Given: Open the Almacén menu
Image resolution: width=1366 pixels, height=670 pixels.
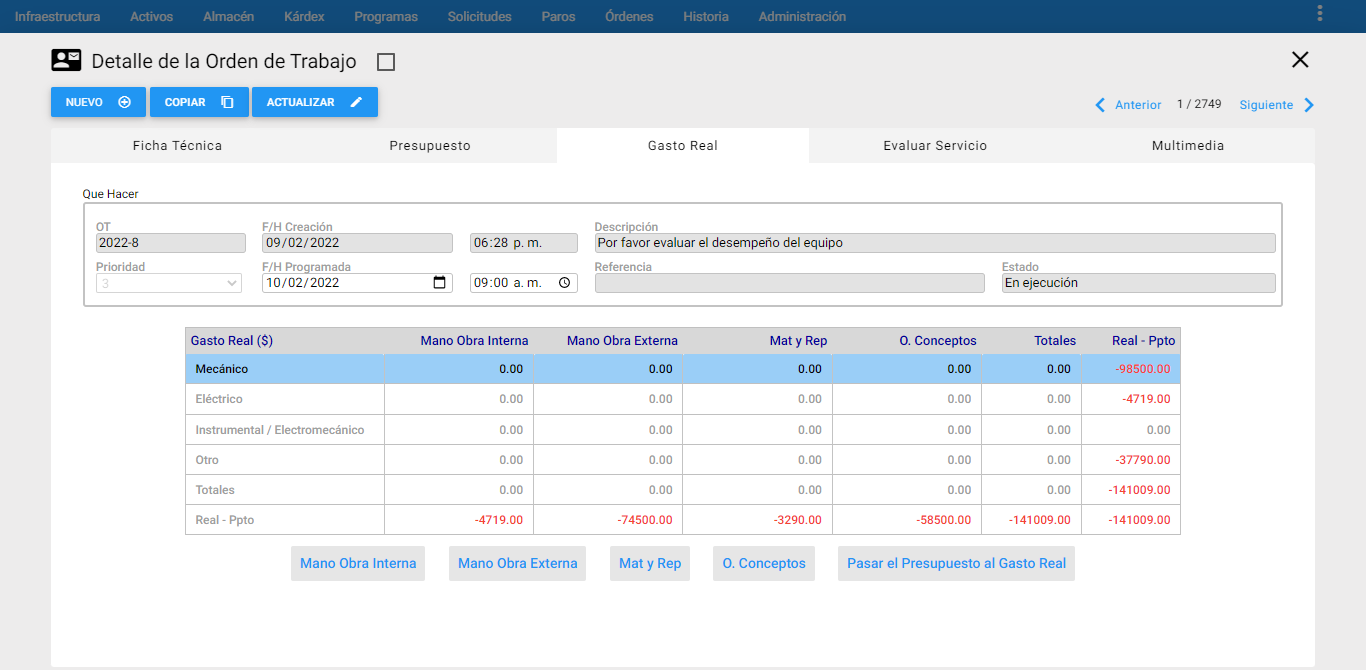Looking at the screenshot, I should [228, 16].
